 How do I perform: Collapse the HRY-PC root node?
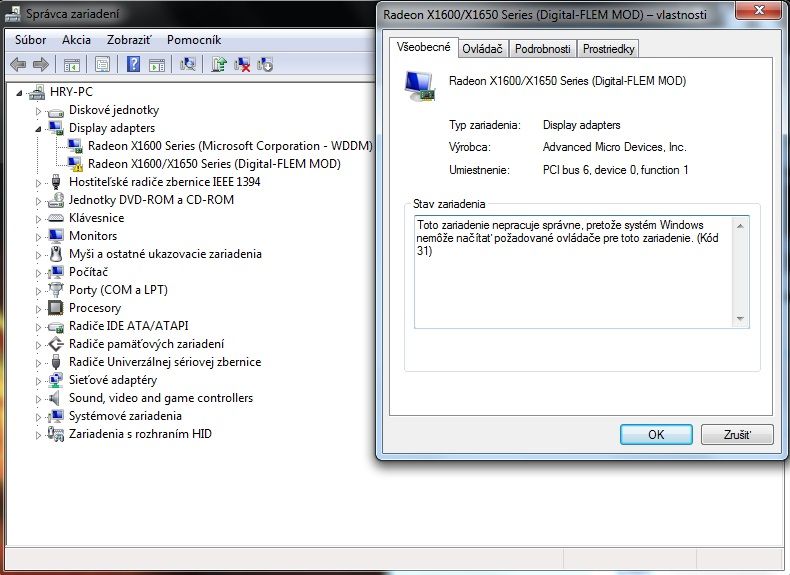pos(20,93)
